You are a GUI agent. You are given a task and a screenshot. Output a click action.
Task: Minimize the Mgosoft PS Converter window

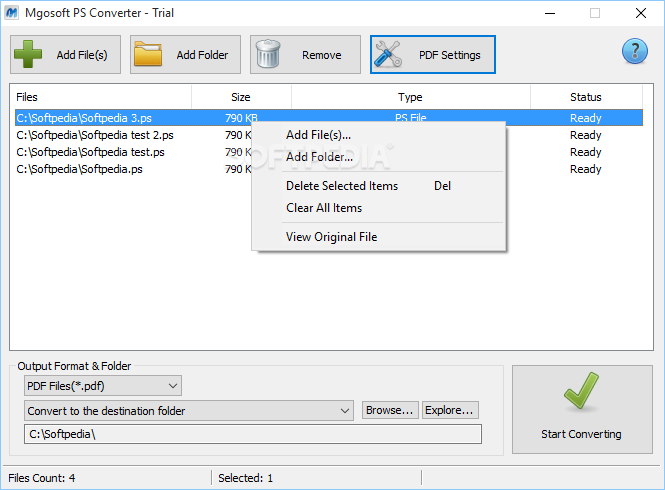click(x=550, y=13)
